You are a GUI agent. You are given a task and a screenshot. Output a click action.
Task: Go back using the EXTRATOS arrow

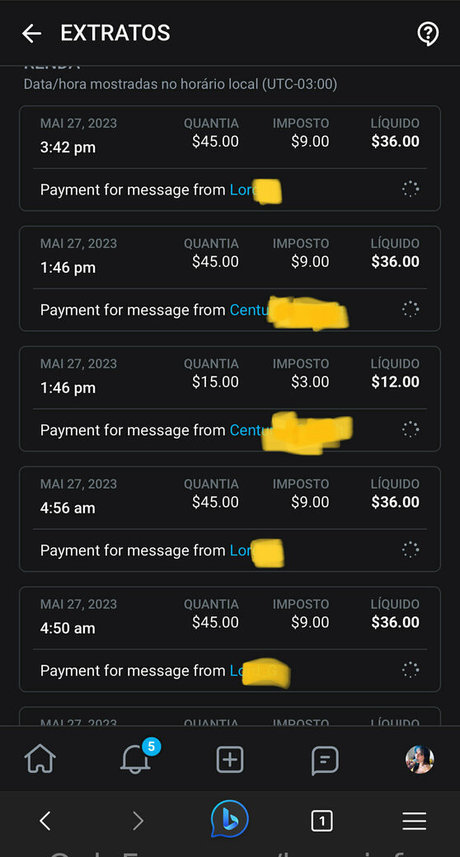(31, 34)
